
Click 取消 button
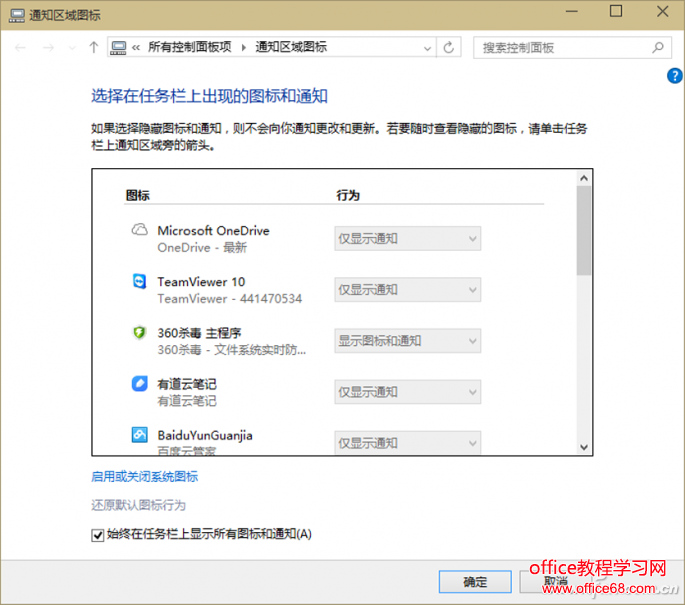point(556,581)
